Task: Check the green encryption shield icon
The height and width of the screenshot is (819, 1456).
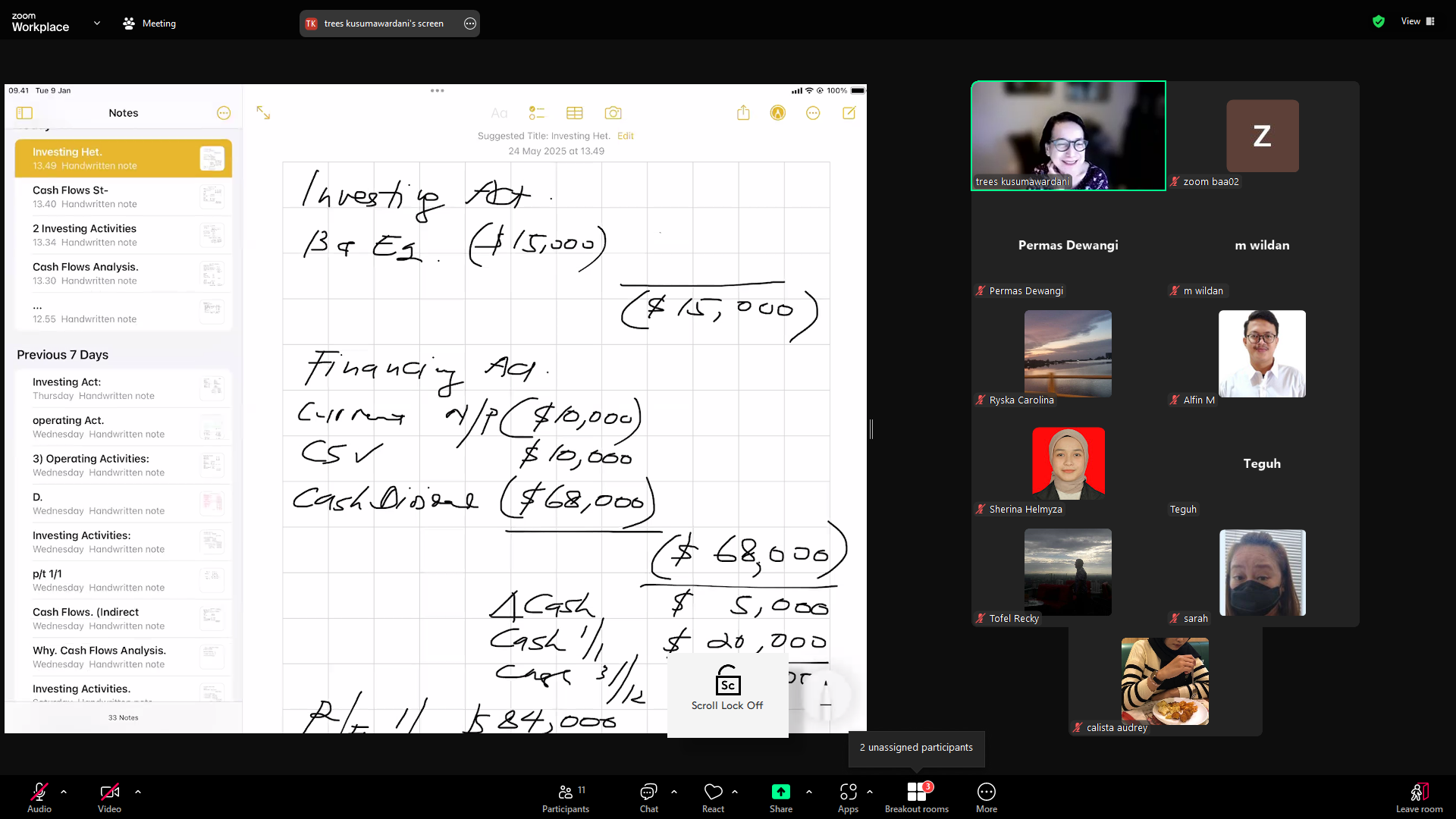Action: click(1379, 21)
